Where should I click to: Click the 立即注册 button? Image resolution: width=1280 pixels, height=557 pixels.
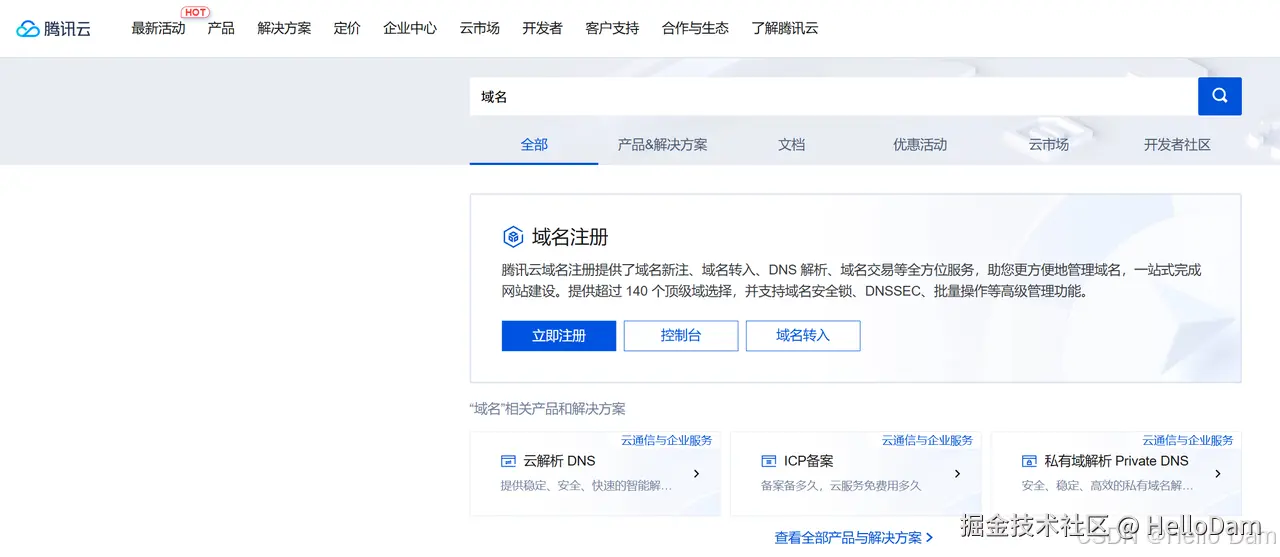(559, 336)
